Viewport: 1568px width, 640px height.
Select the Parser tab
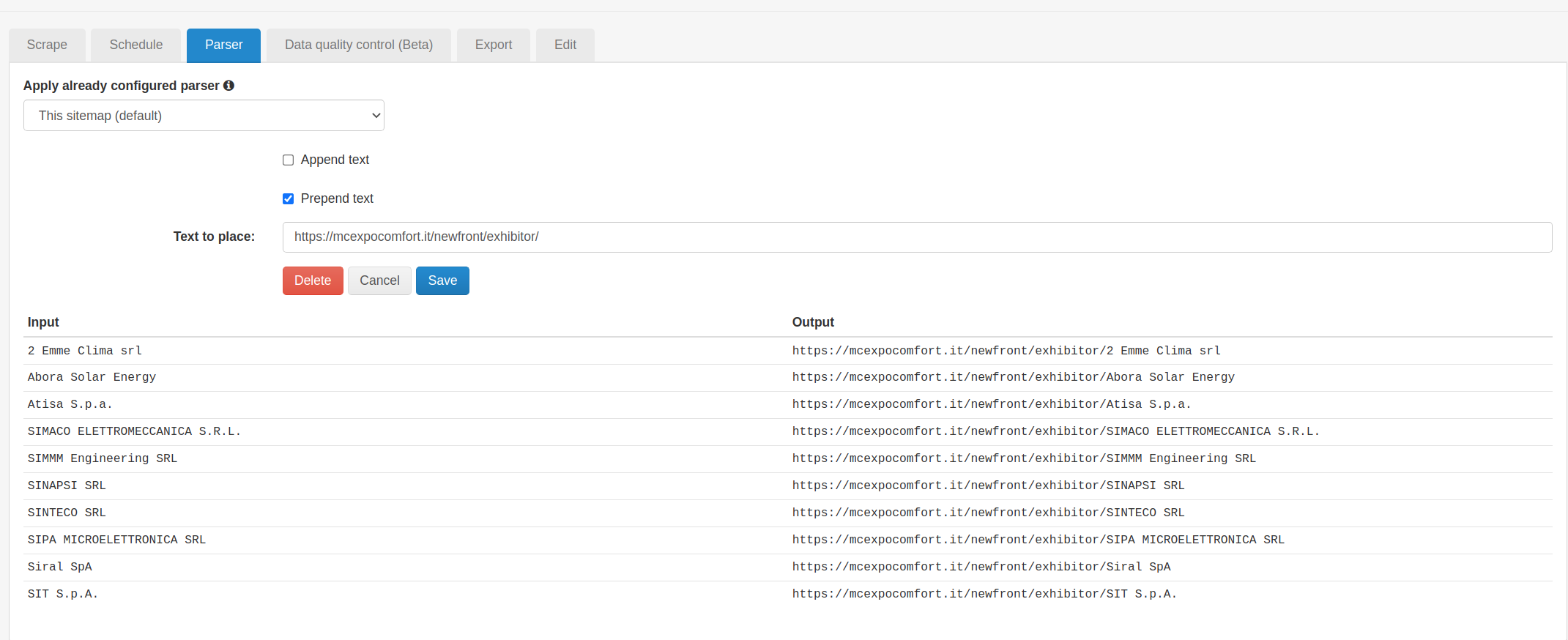[x=223, y=45]
